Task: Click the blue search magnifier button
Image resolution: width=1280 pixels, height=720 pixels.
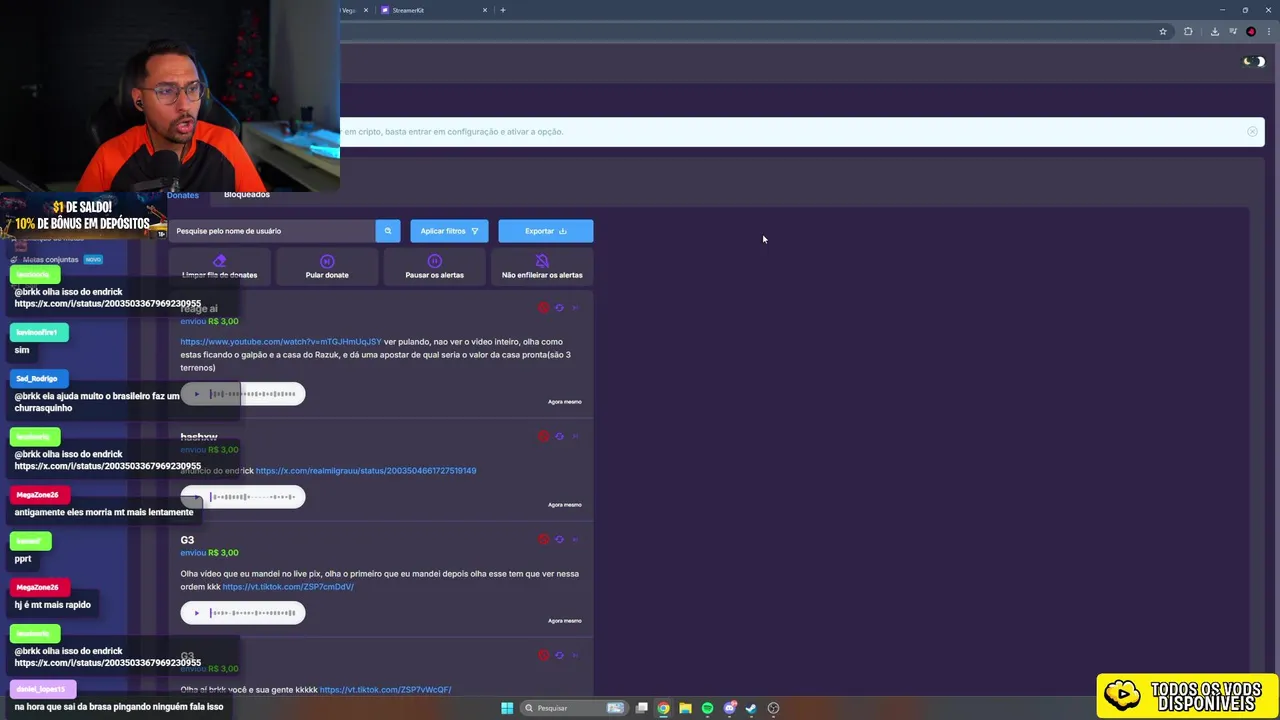Action: click(388, 231)
